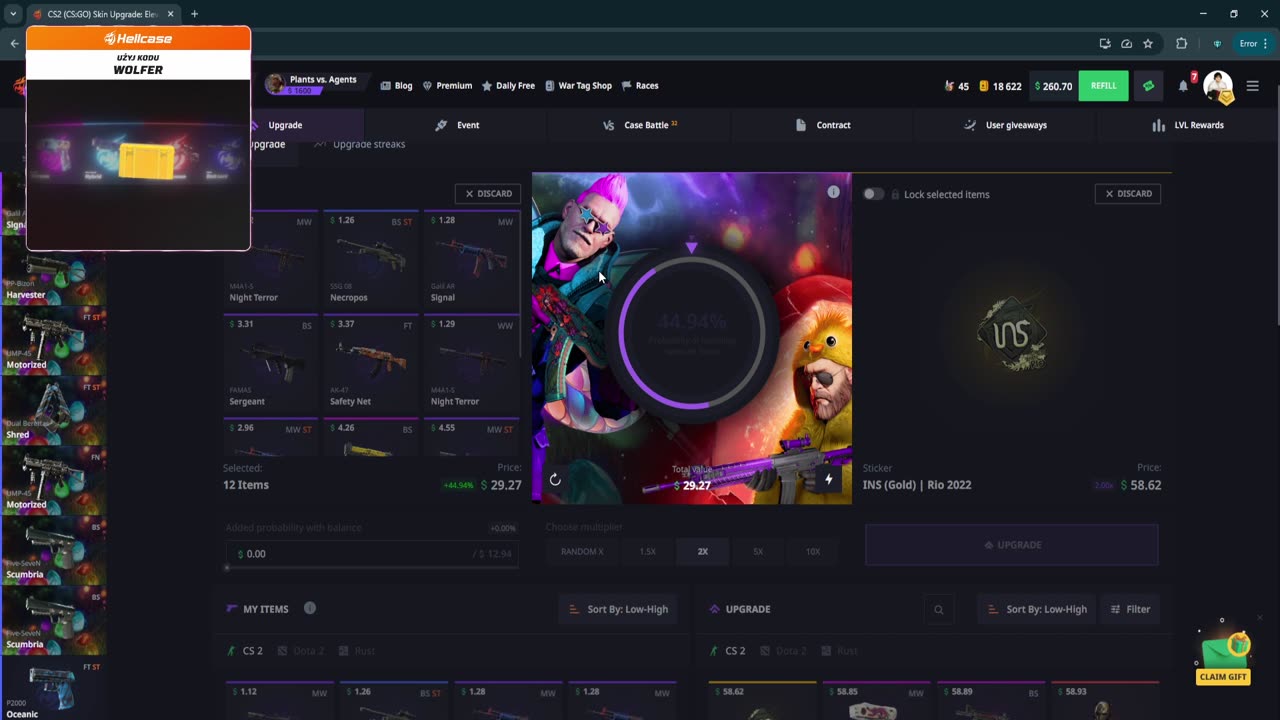1280x720 pixels.
Task: Select RANDOM X multiplier
Action: [582, 552]
